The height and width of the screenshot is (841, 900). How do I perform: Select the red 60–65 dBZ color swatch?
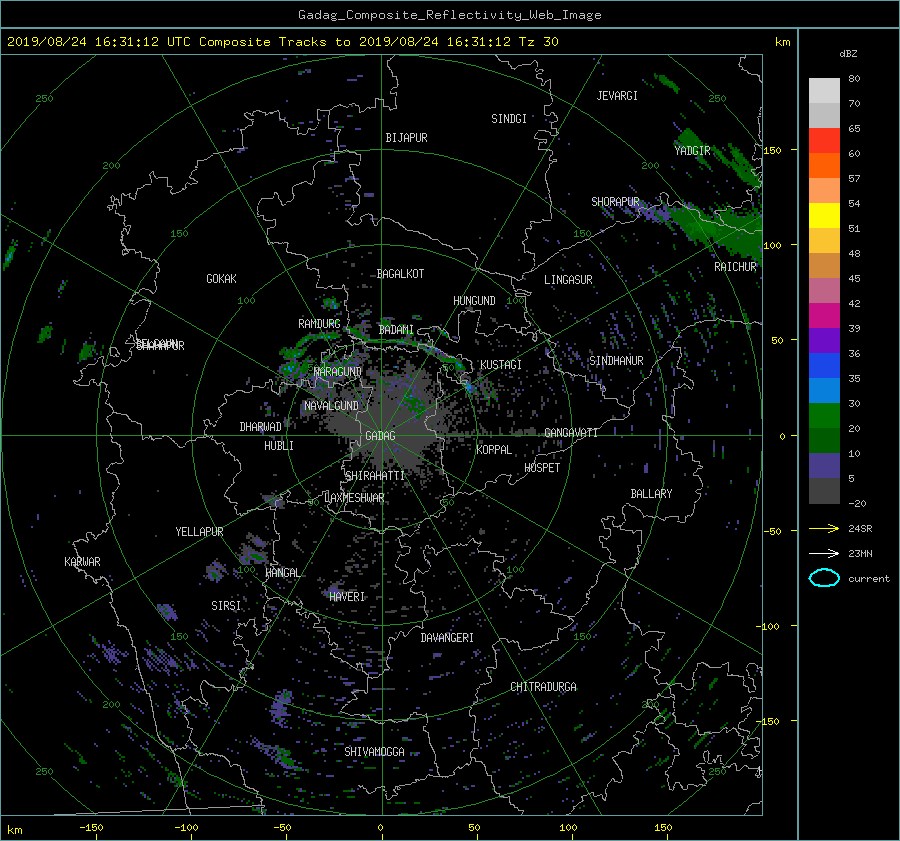824,141
